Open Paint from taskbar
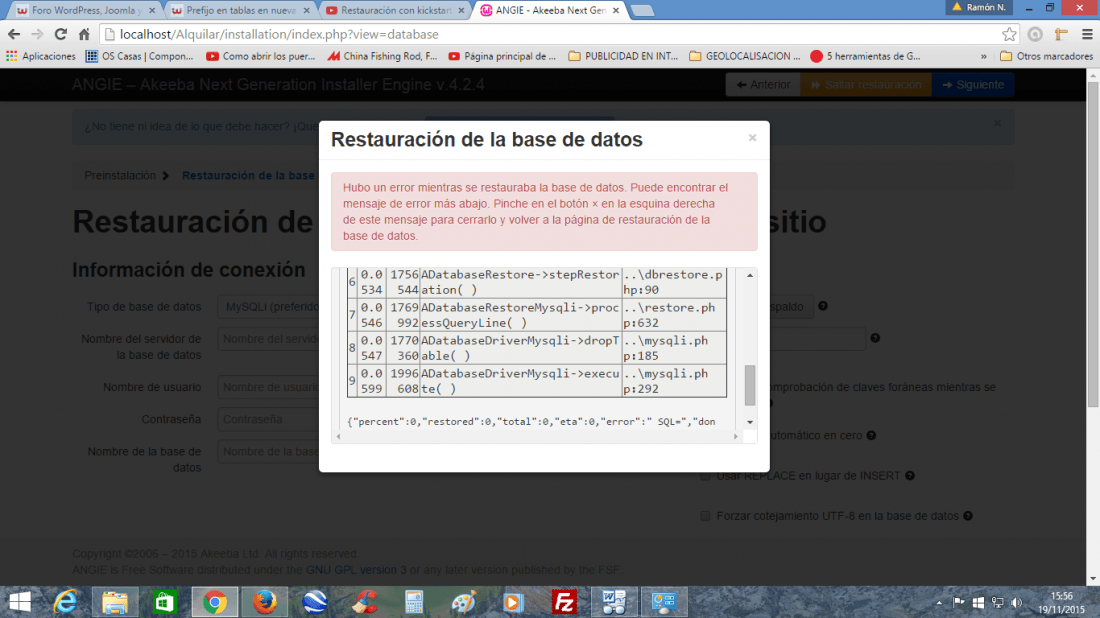The image size is (1100, 618). point(464,602)
